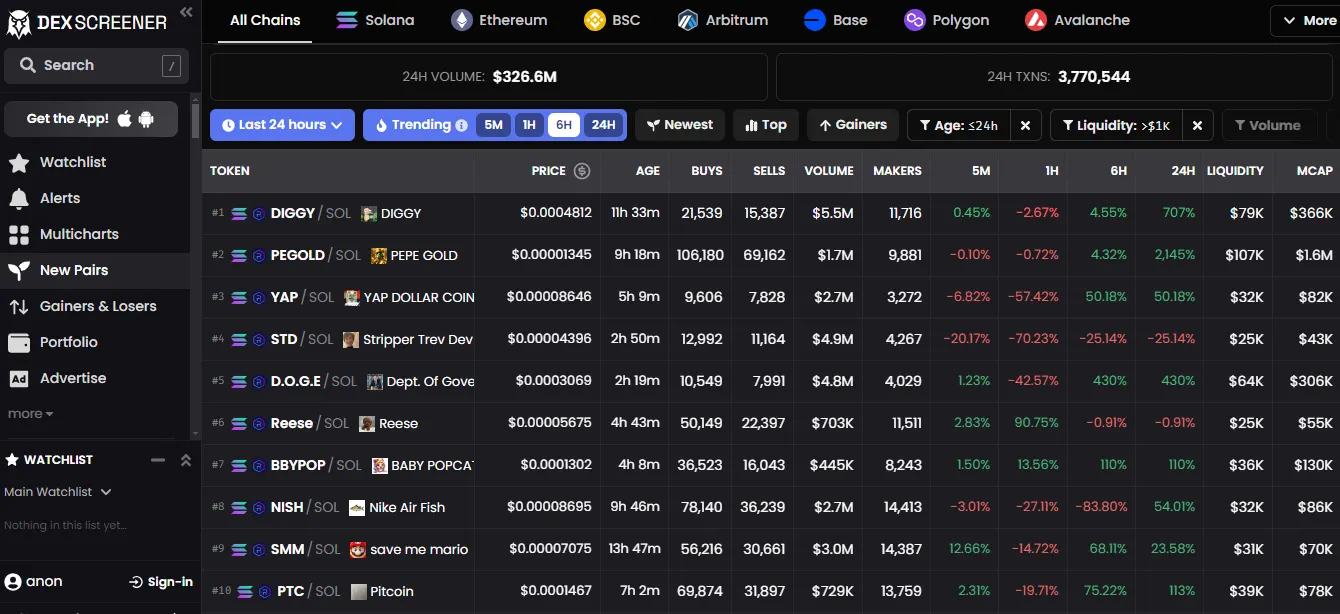Select the Base chain tab

pyautogui.click(x=836, y=19)
